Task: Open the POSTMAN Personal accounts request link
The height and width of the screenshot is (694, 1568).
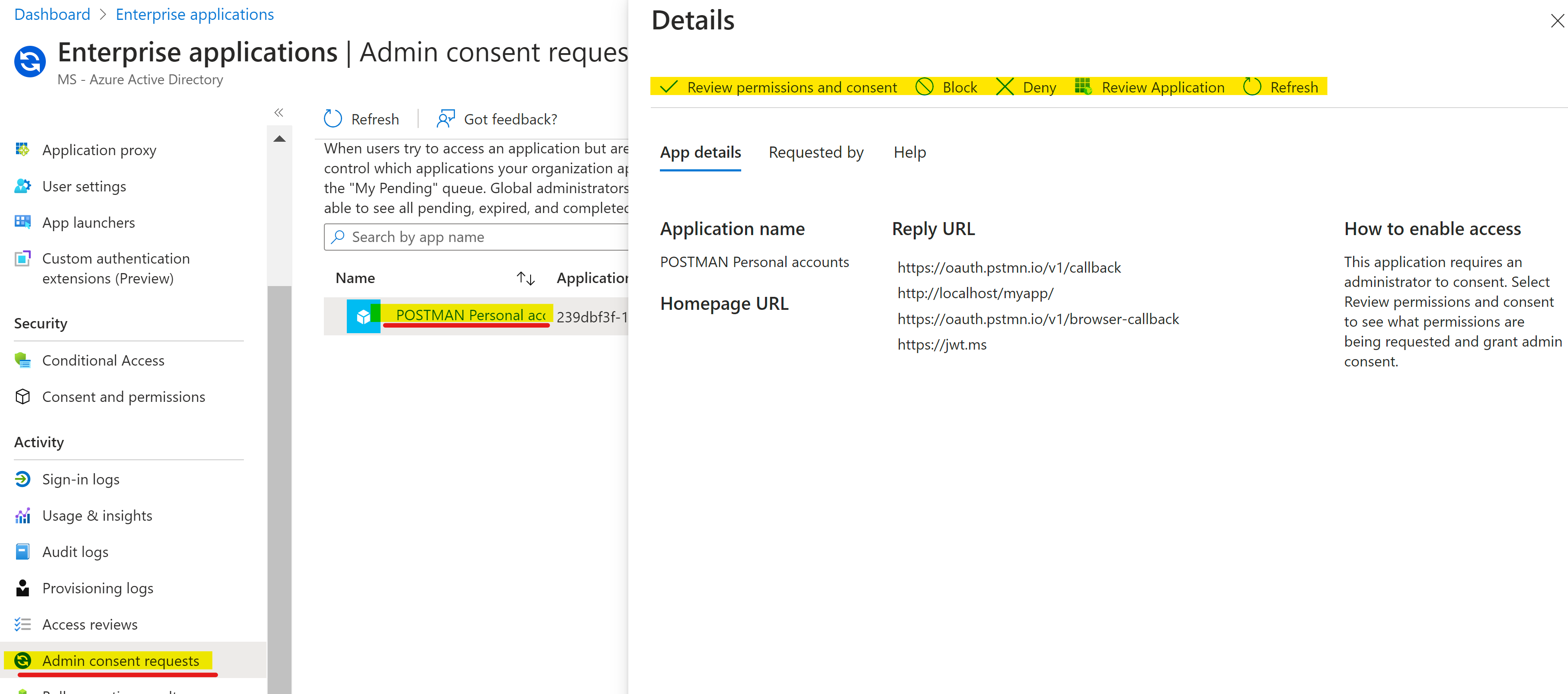Action: tap(470, 315)
